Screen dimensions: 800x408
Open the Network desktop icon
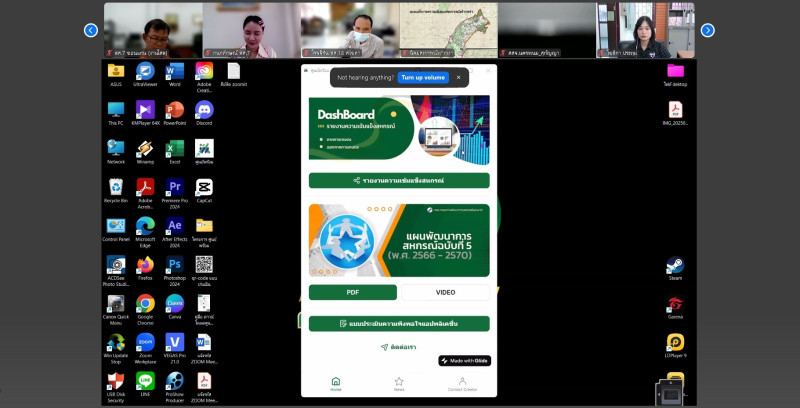pyautogui.click(x=116, y=148)
